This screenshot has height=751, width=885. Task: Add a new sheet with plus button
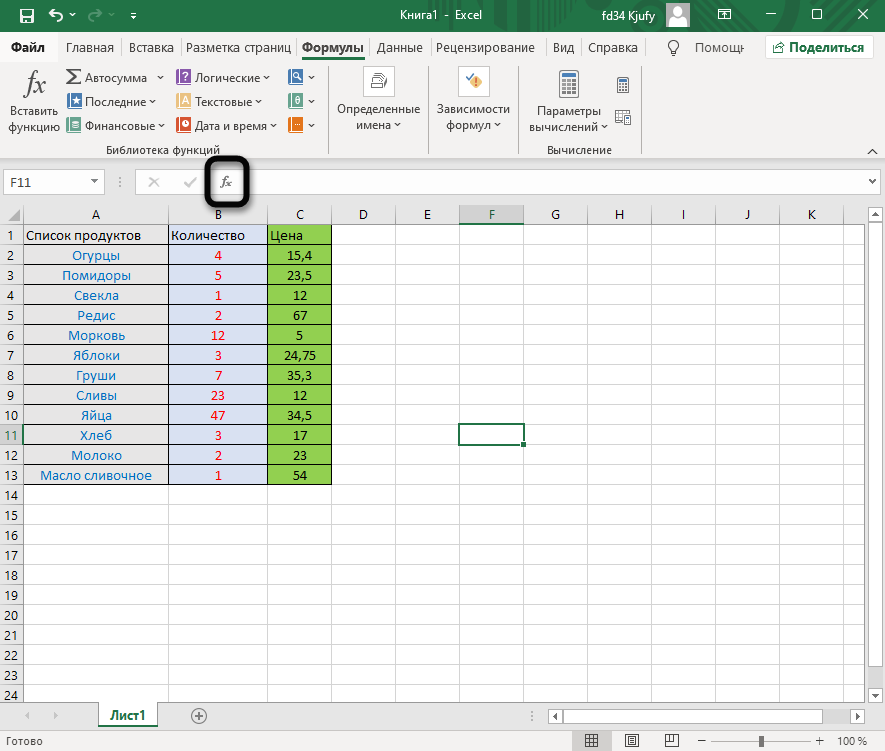[199, 716]
